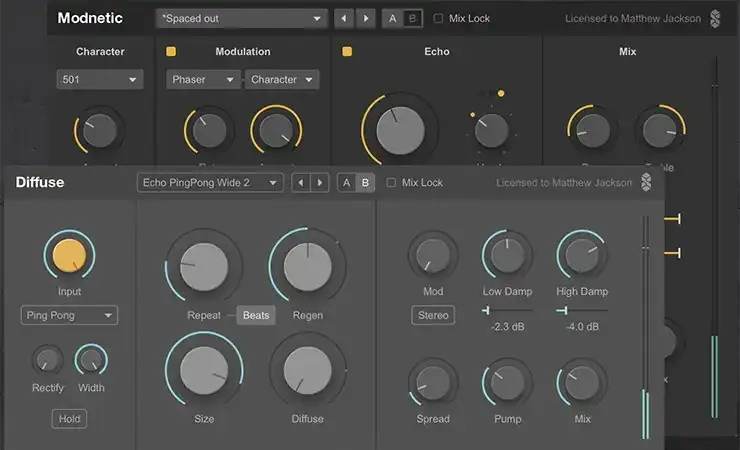Open the Phaser modulation type dropdown
The width and height of the screenshot is (740, 450).
click(x=203, y=79)
